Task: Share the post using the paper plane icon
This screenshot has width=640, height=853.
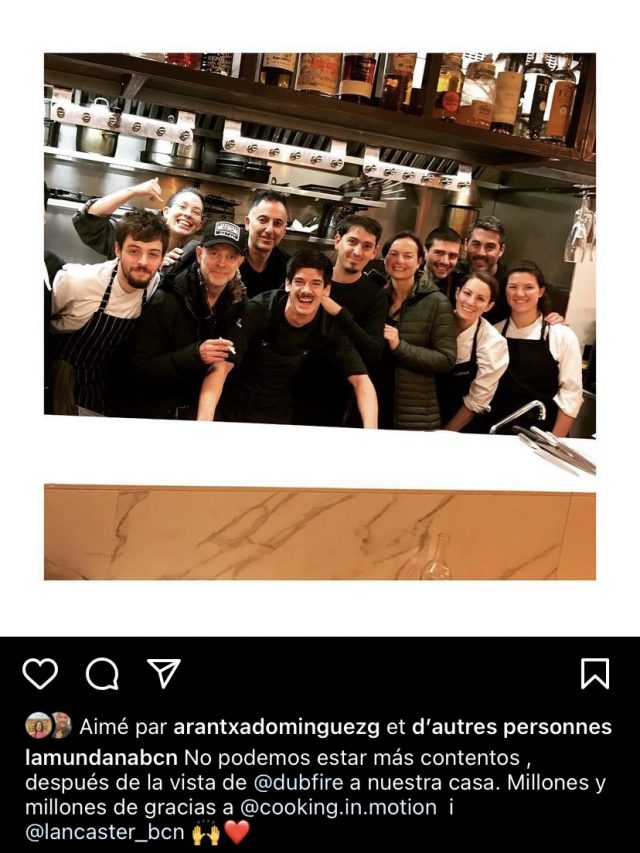Action: 164,673
